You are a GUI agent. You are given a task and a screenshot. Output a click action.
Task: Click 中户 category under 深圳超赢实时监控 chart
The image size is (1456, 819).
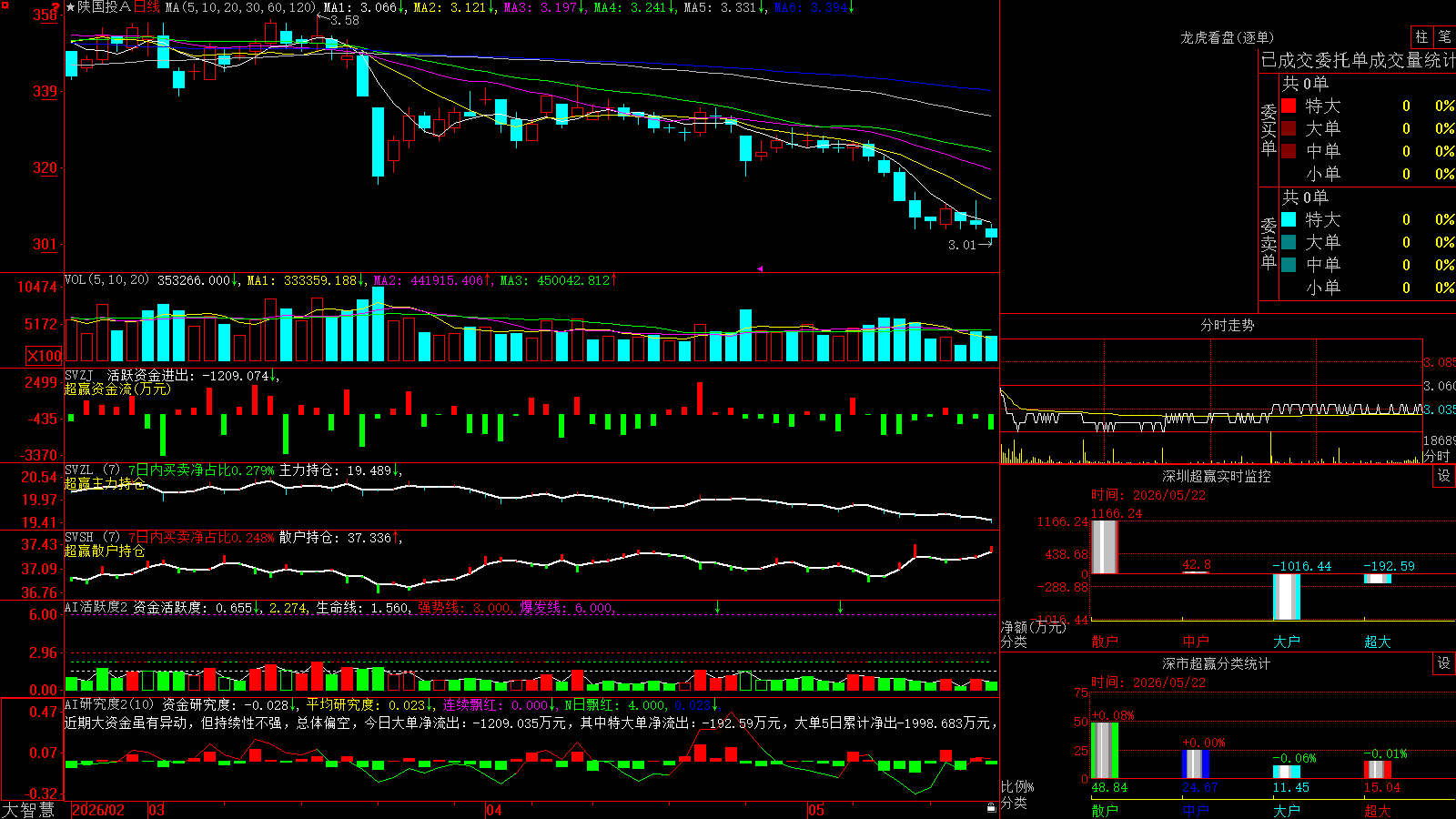click(x=1196, y=642)
